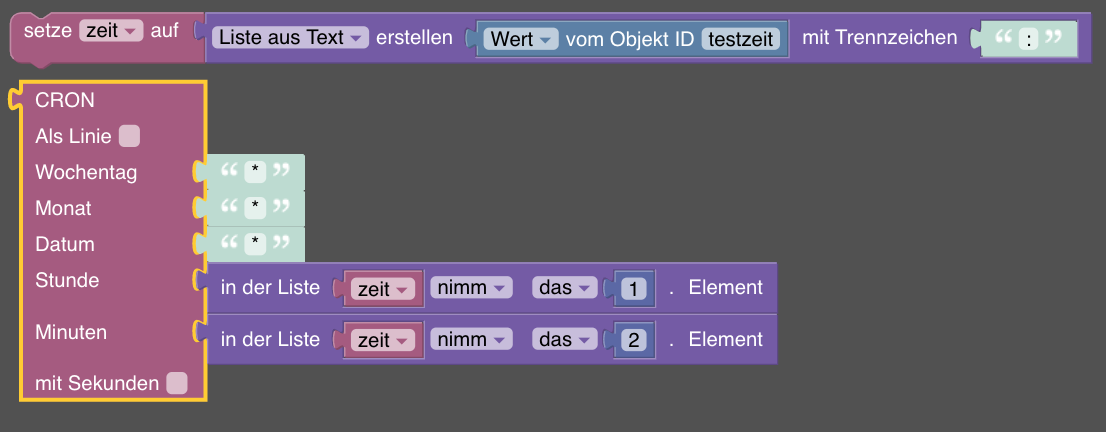Open 'zeit' variable dropdown in Minuten row
The image size is (1106, 432).
tap(384, 340)
